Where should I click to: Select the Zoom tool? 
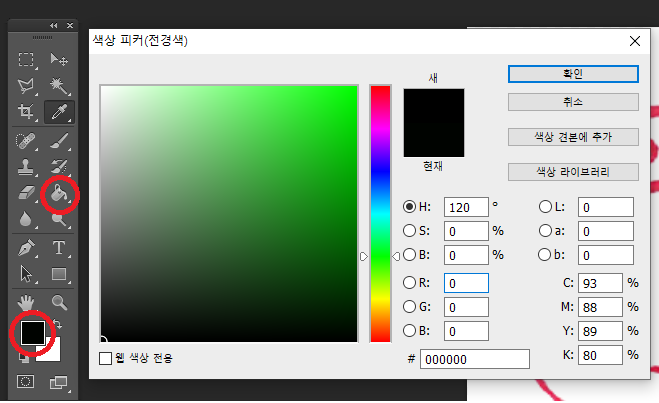tap(59, 302)
